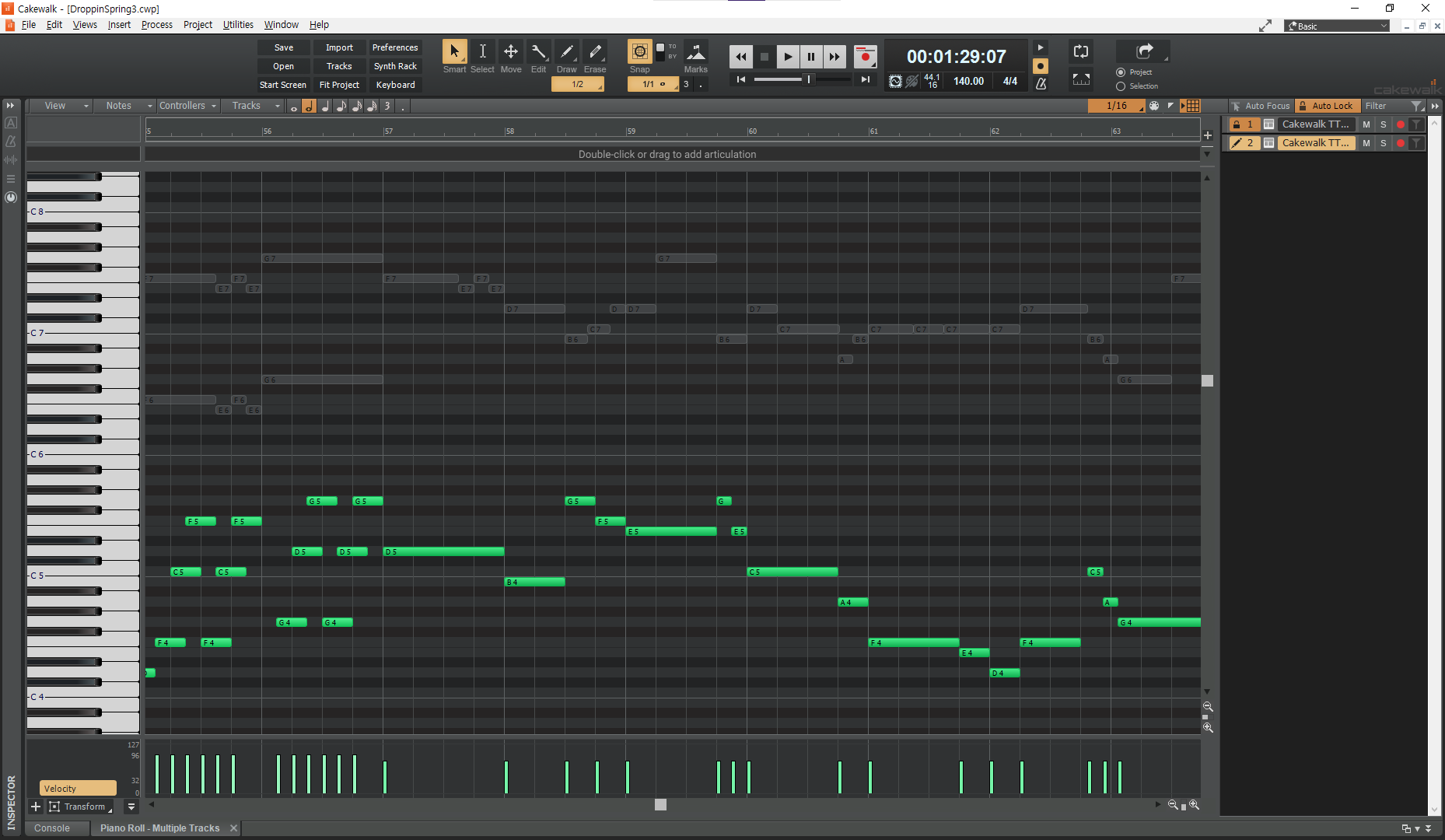This screenshot has height=840, width=1445.
Task: Open the Filter dropdown
Action: (x=1393, y=106)
